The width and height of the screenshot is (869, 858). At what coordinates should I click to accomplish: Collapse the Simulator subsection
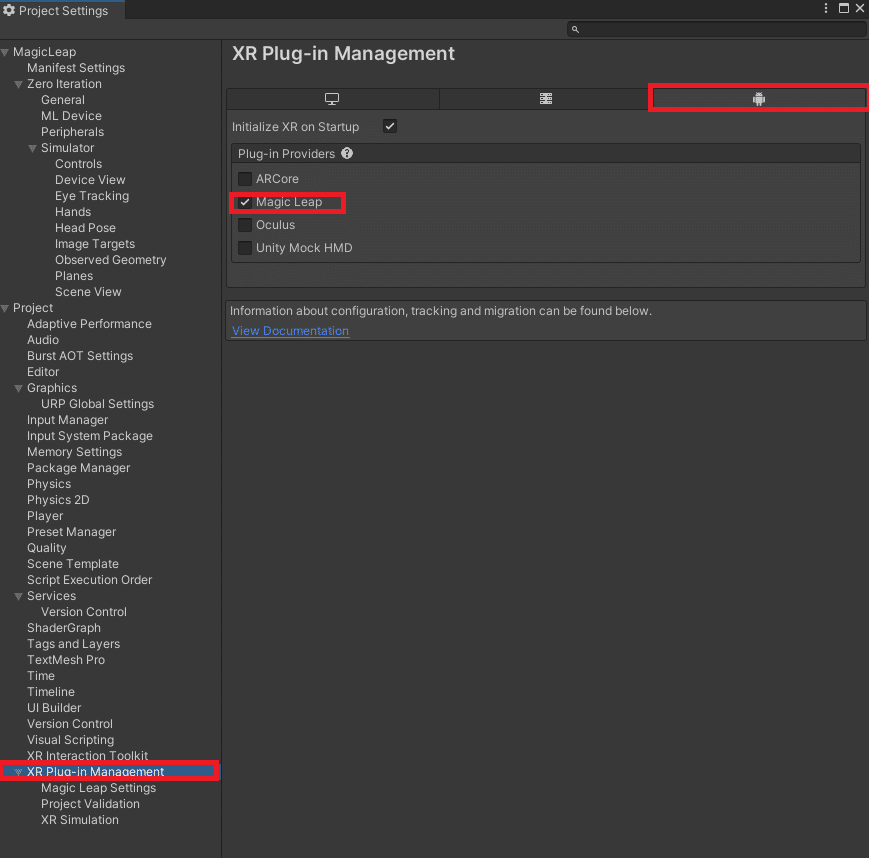[33, 149]
